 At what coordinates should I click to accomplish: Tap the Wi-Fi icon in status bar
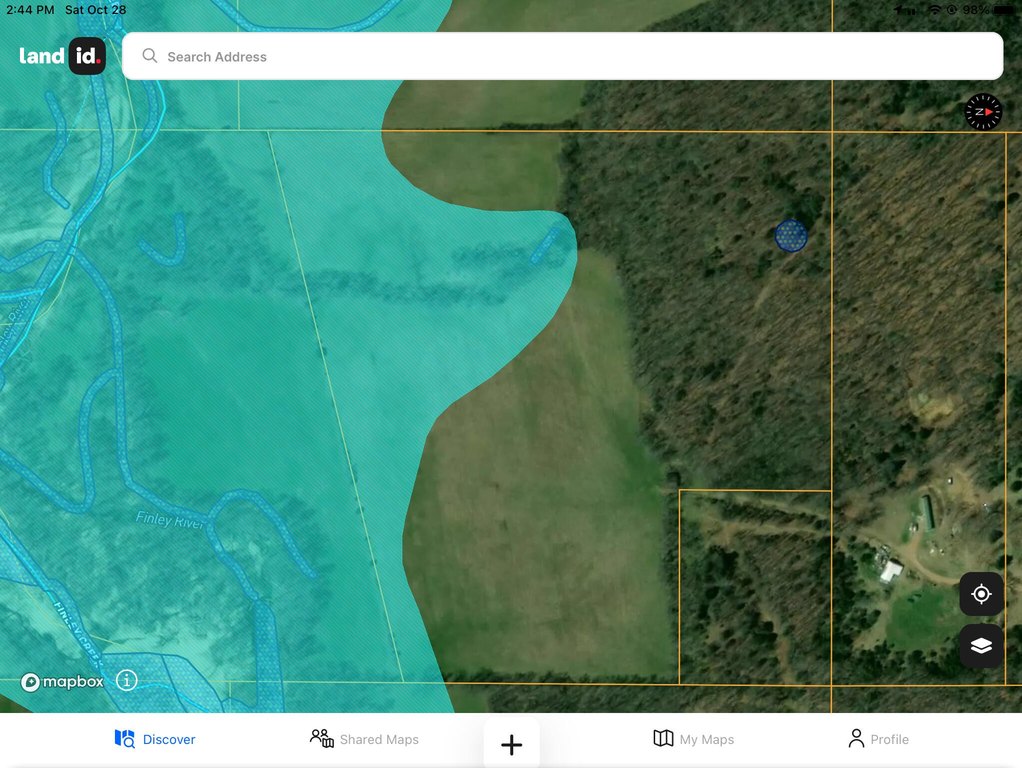(x=935, y=10)
